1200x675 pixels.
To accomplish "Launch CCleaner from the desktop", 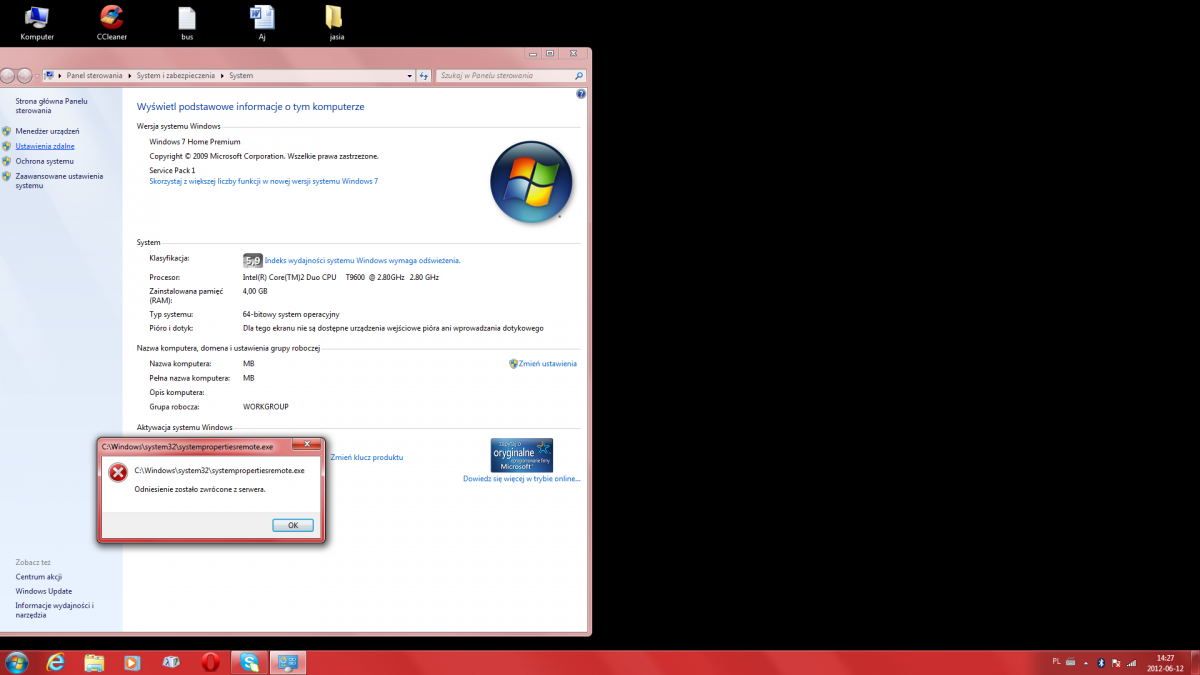I will [x=112, y=22].
